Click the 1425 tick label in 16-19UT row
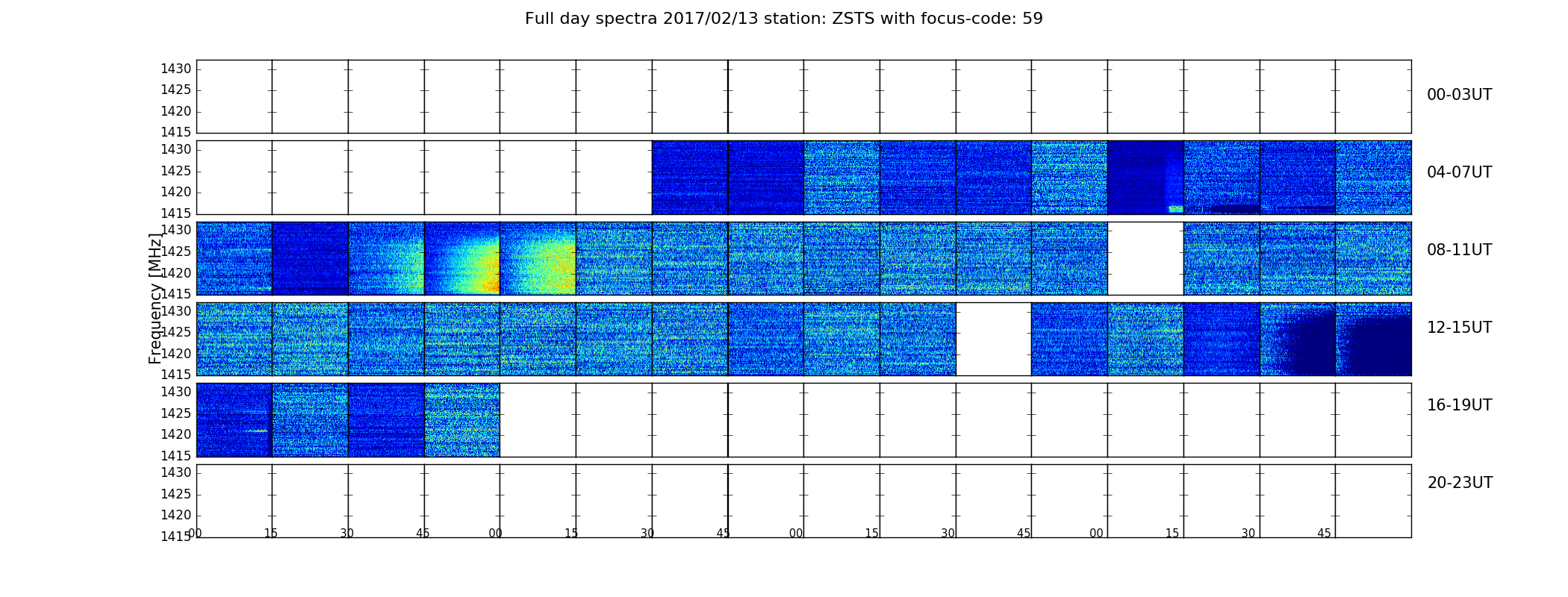 click(x=176, y=413)
